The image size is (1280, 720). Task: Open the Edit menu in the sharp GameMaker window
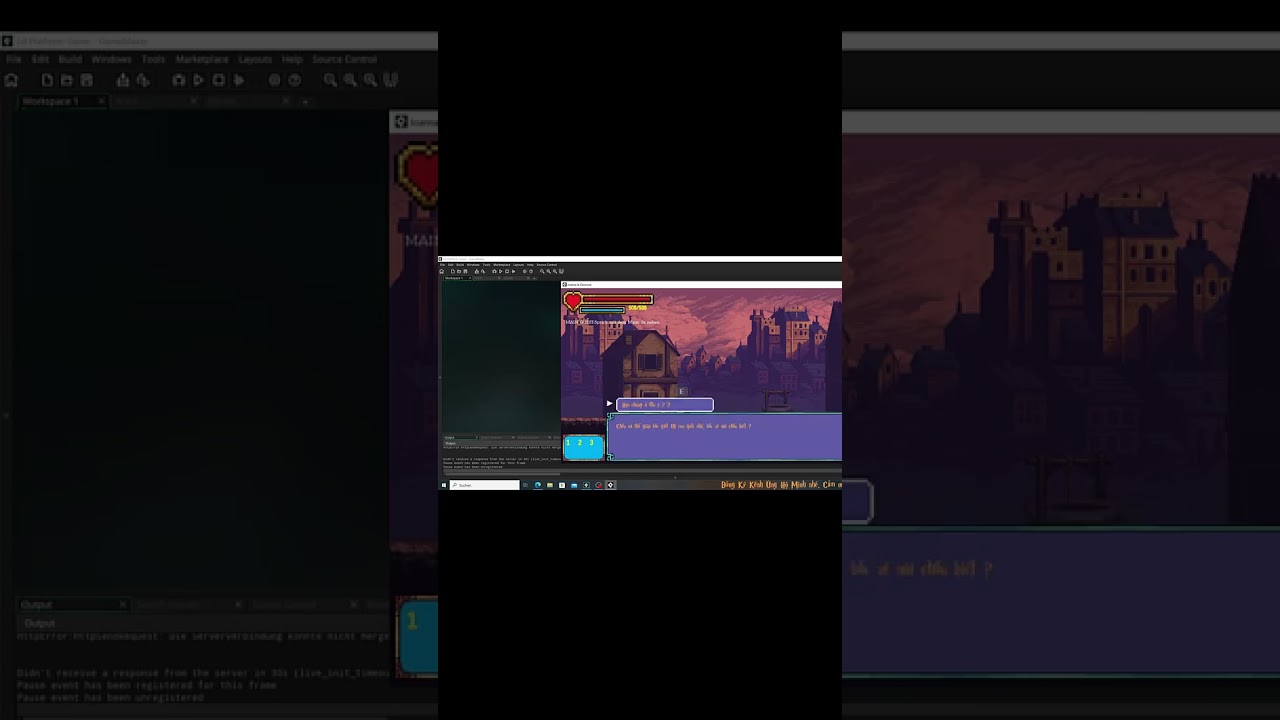(x=451, y=265)
